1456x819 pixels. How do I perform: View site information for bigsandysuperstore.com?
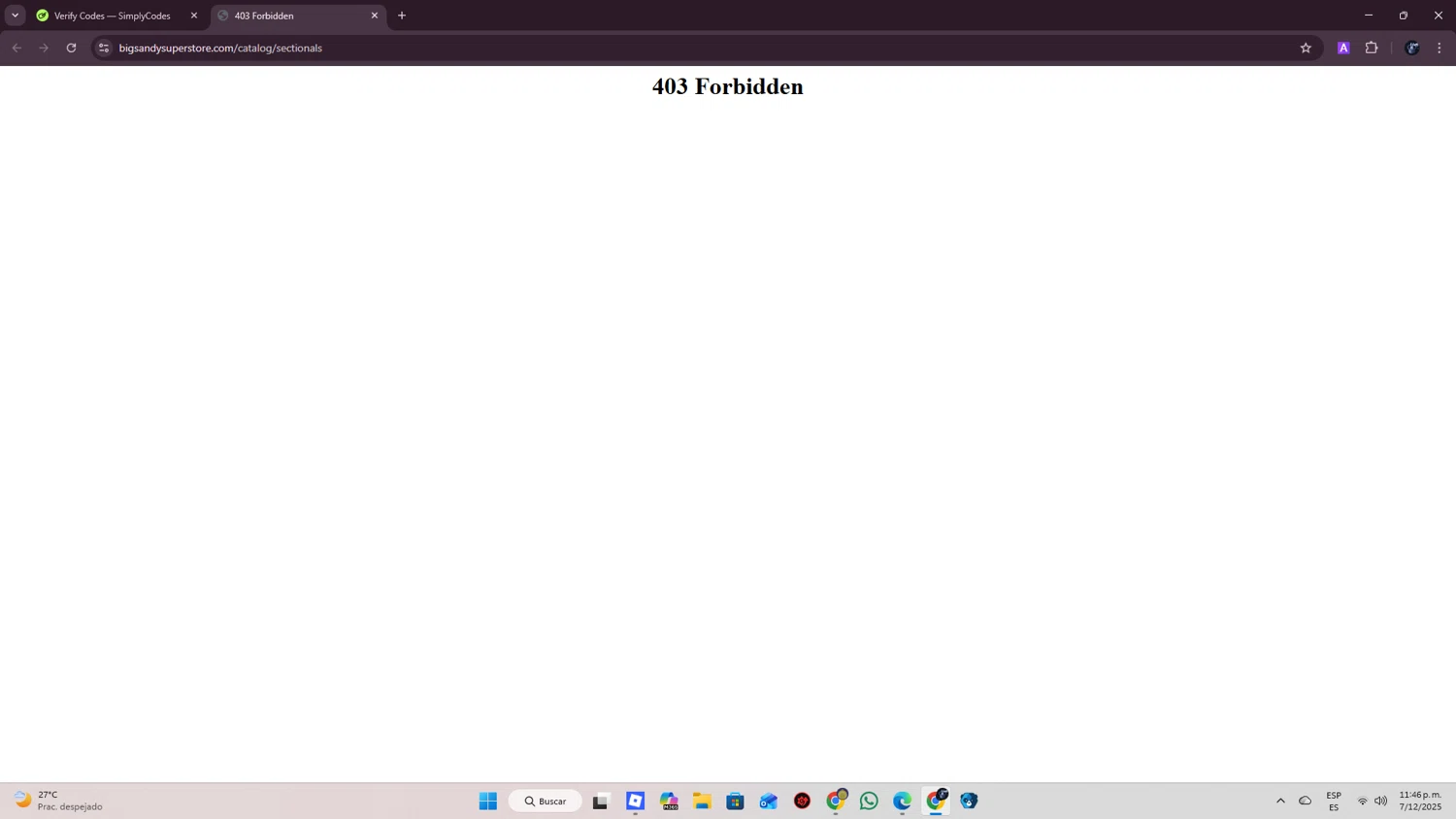pyautogui.click(x=104, y=48)
